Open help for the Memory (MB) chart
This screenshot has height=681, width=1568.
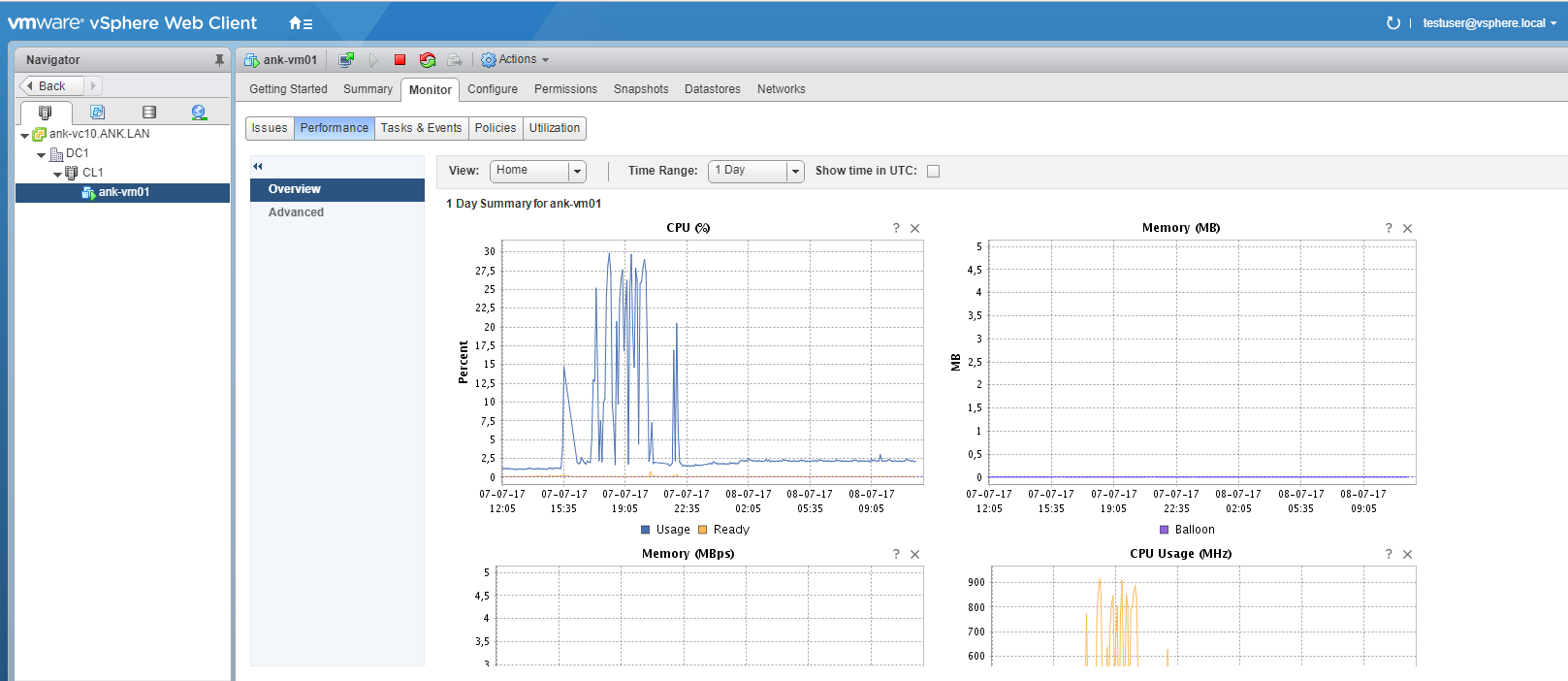pos(1389,228)
